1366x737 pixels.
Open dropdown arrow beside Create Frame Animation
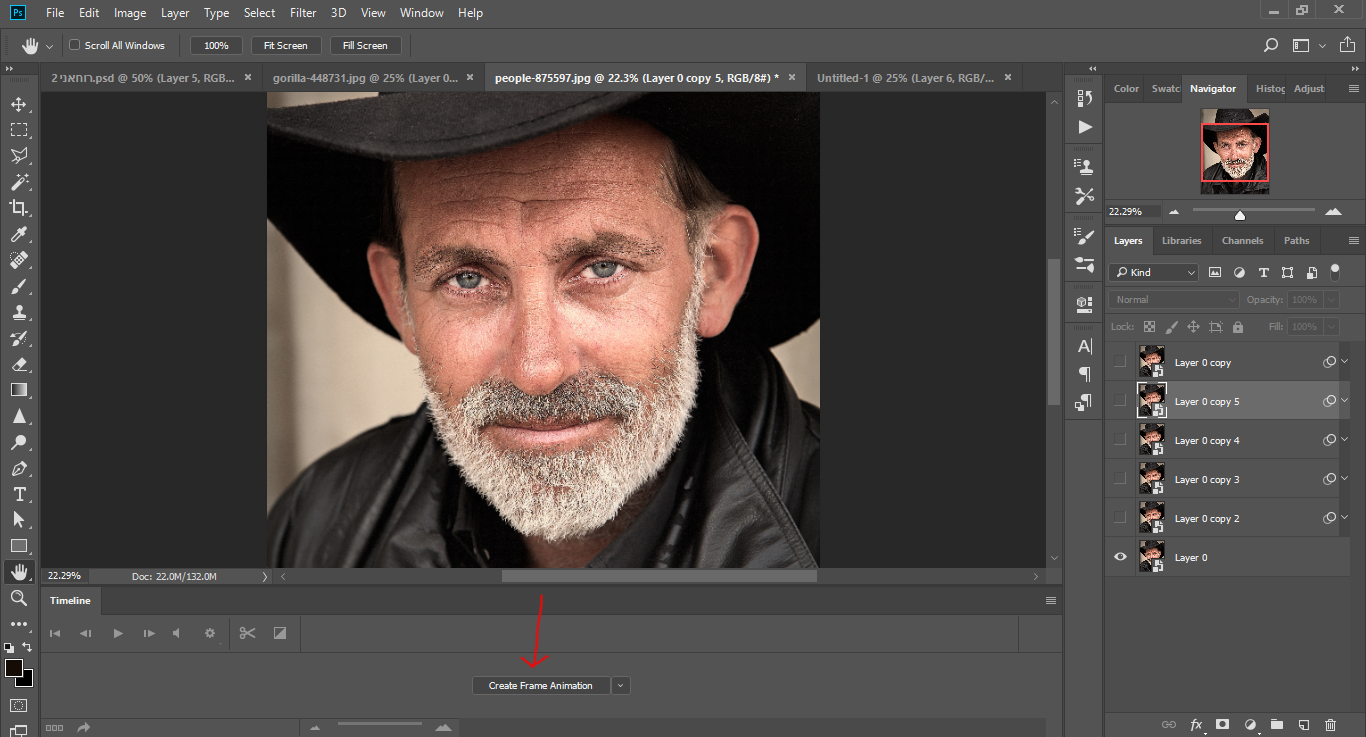[x=621, y=685]
